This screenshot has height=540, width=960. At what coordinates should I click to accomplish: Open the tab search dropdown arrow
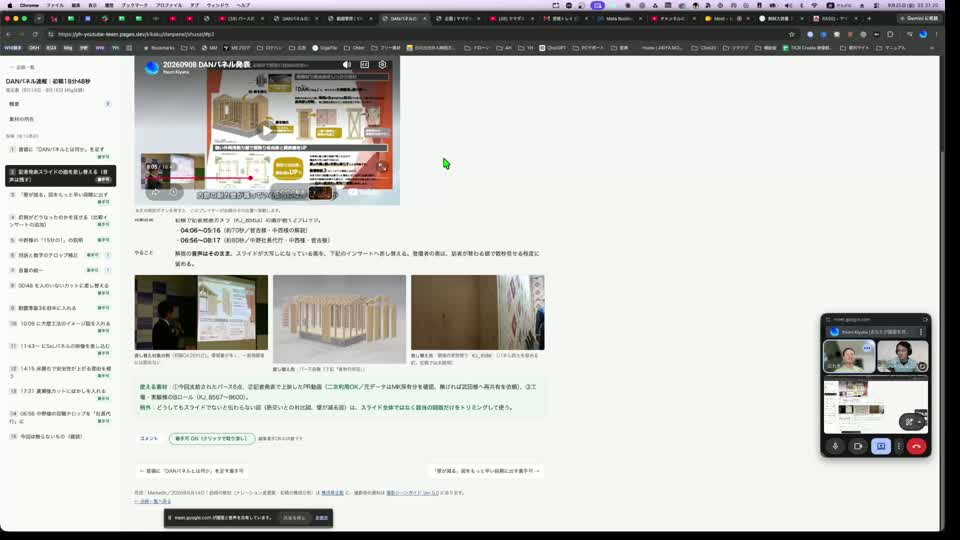39,18
